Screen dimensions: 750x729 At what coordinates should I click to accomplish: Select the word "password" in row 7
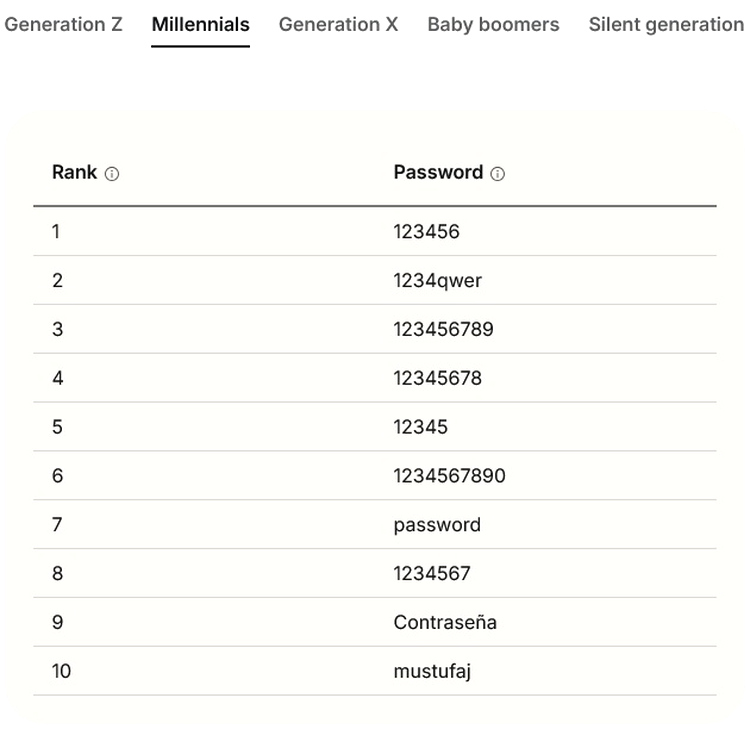(x=437, y=525)
